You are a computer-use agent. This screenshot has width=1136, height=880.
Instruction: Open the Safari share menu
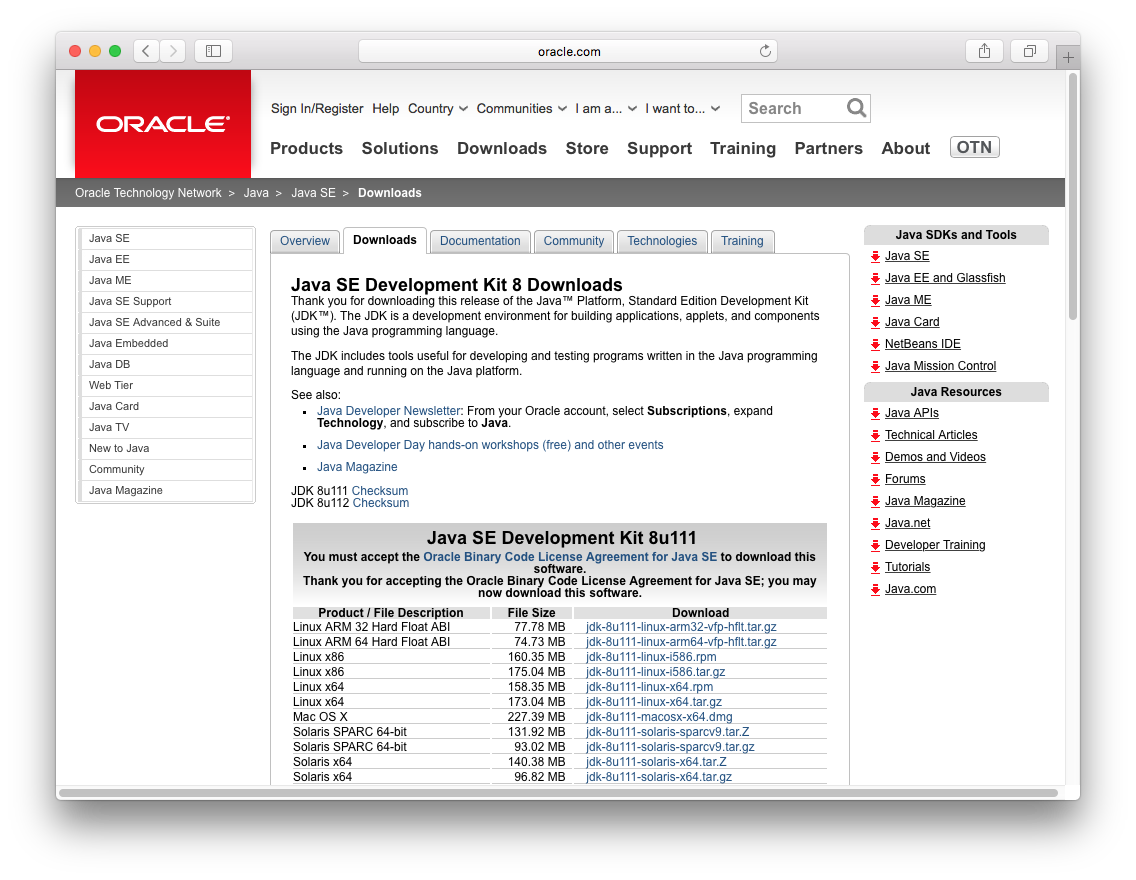[984, 51]
